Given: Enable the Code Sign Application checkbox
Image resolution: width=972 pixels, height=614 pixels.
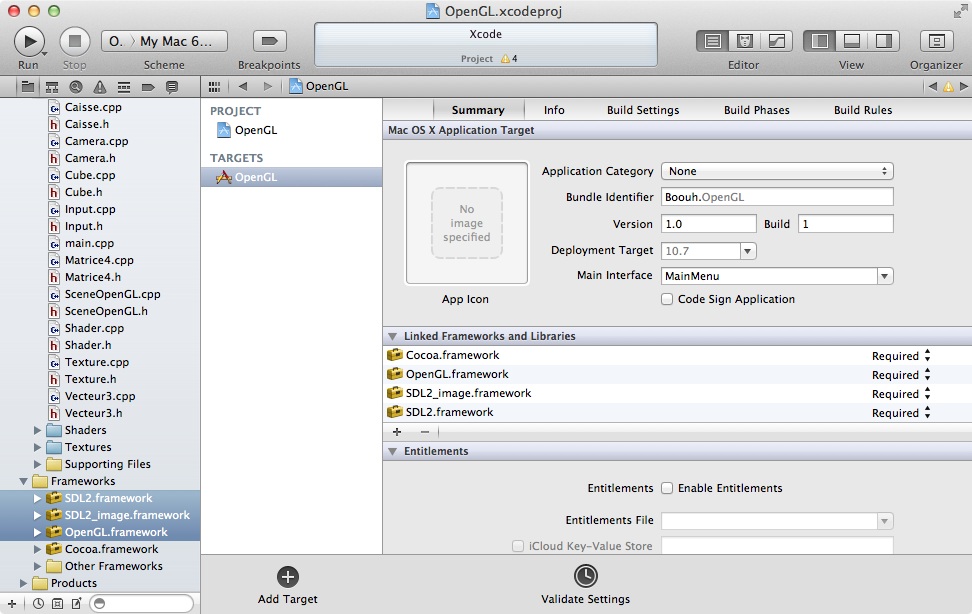Looking at the screenshot, I should [667, 299].
